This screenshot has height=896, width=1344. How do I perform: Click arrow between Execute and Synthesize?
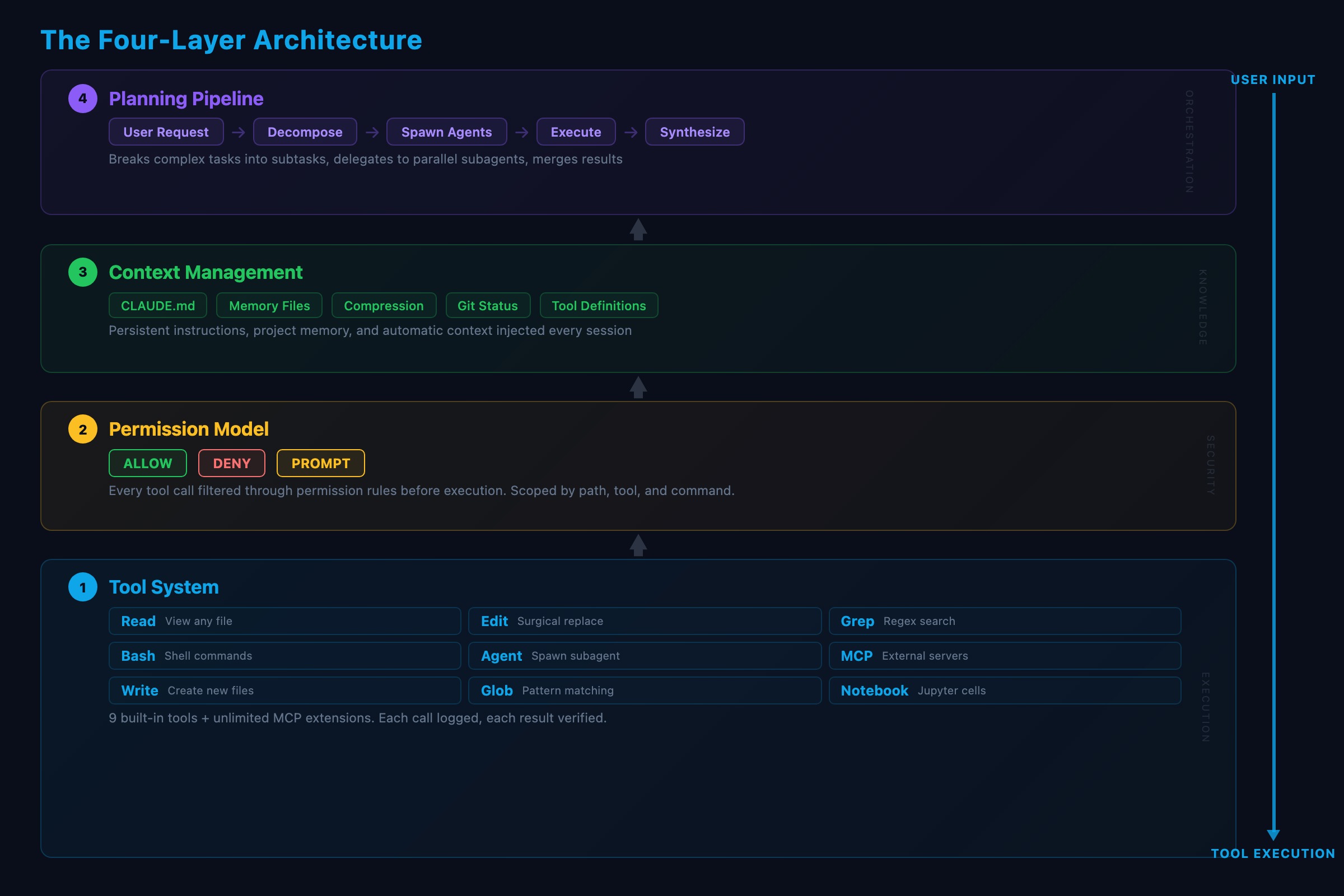tap(631, 132)
